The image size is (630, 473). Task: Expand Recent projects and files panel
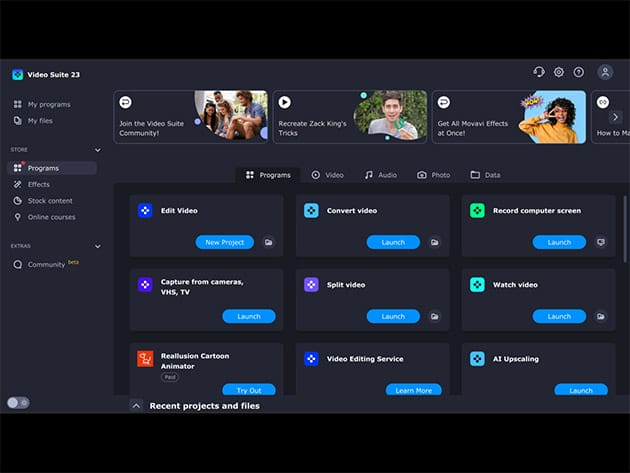[x=137, y=406]
